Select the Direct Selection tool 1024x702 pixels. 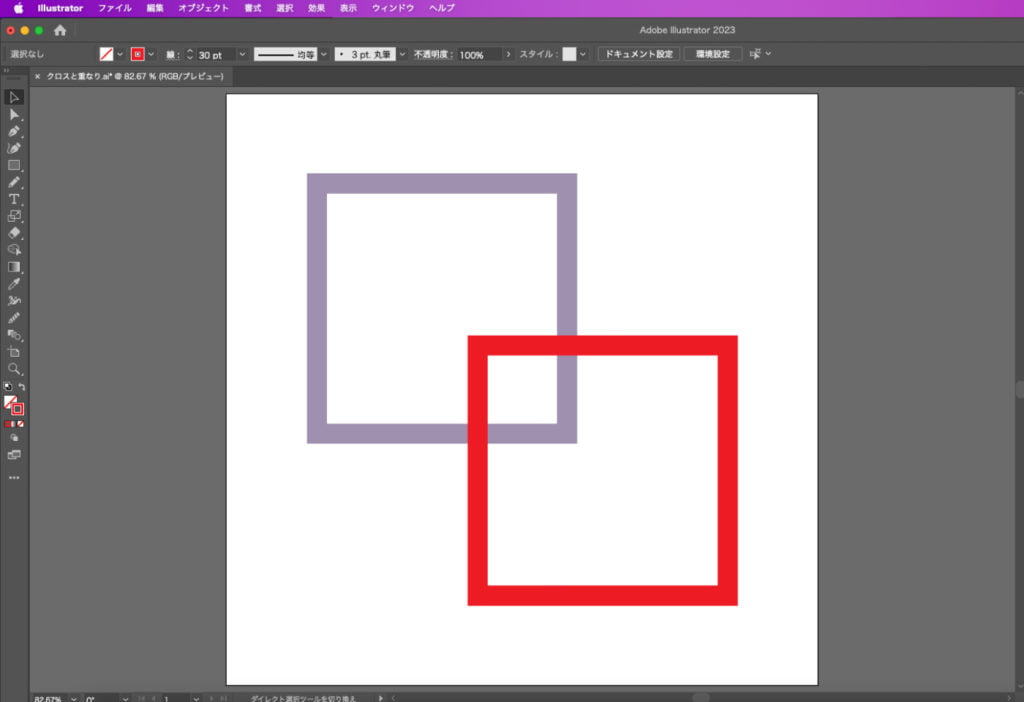(x=14, y=114)
